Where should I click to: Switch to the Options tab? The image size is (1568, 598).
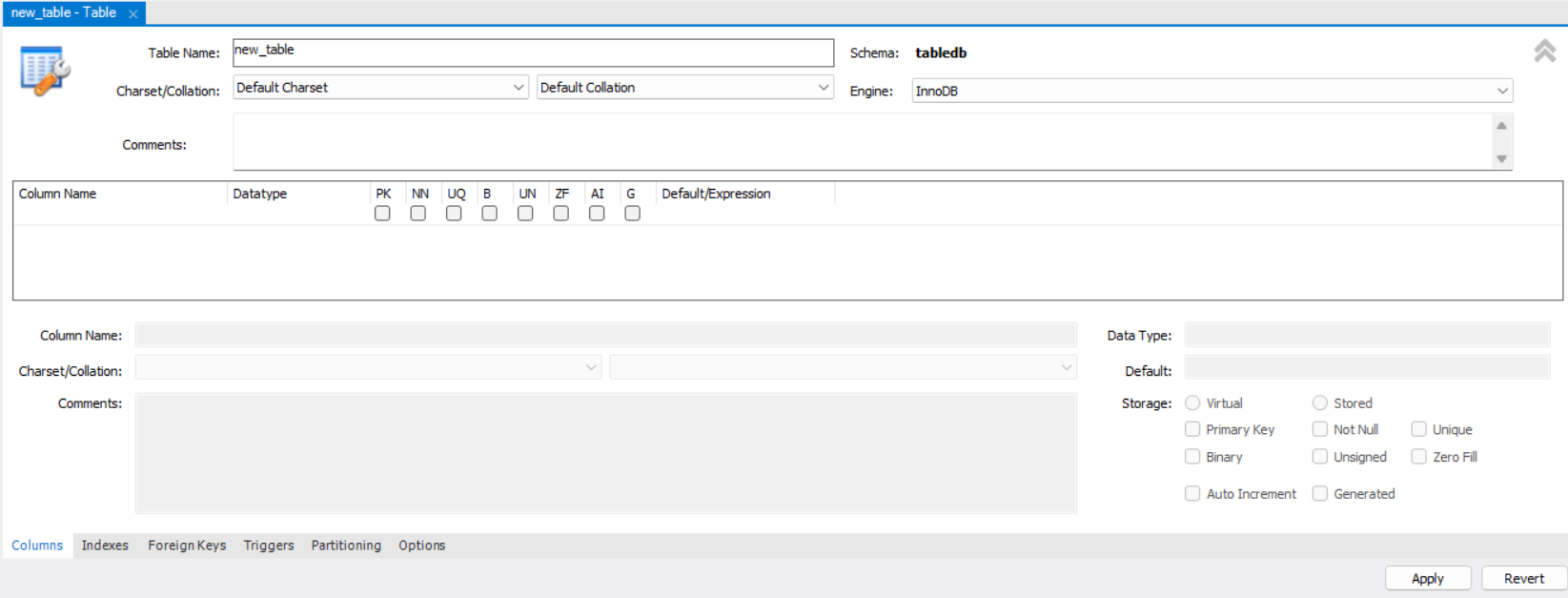(421, 546)
